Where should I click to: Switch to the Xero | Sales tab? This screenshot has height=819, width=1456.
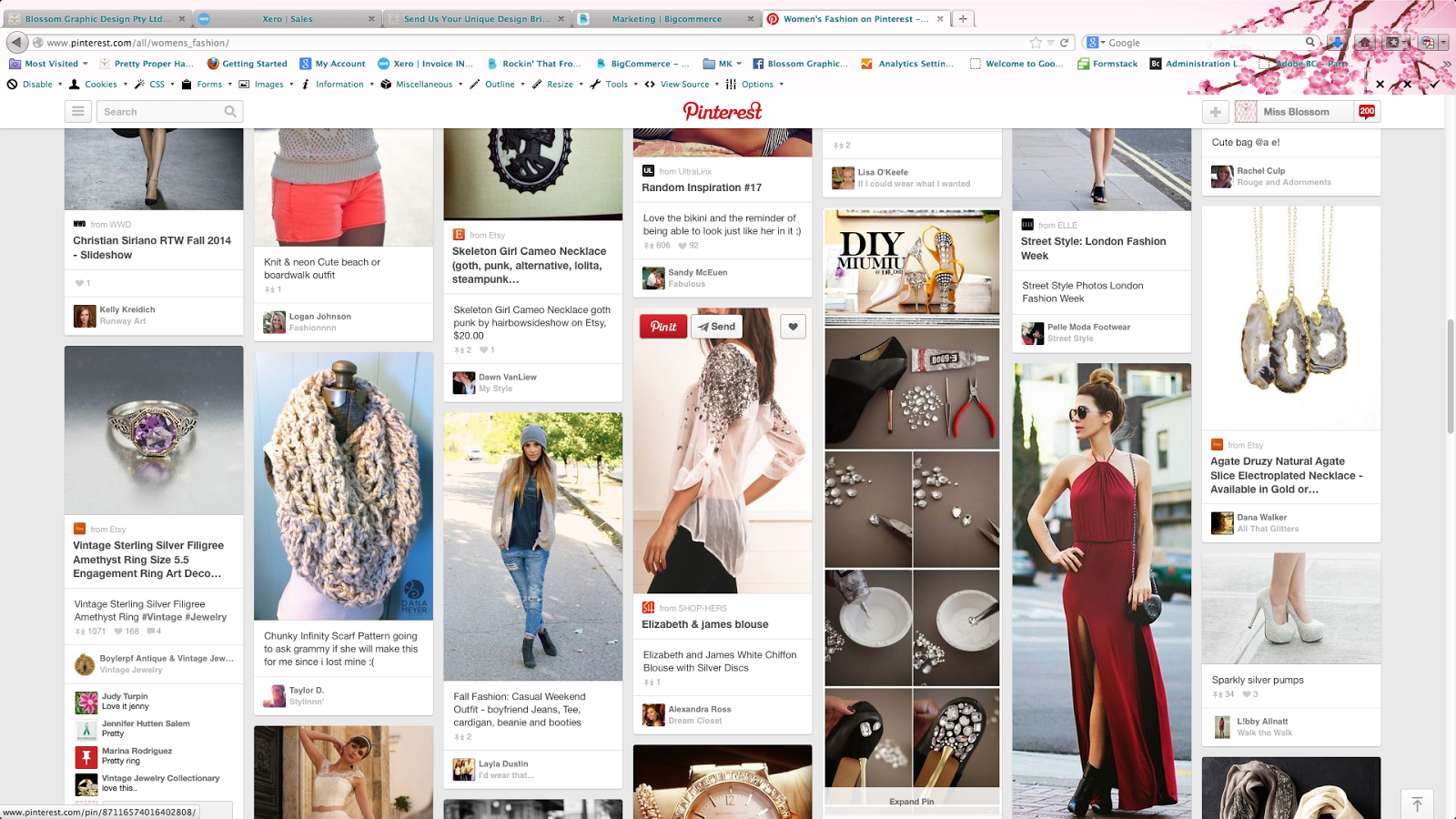click(x=287, y=19)
